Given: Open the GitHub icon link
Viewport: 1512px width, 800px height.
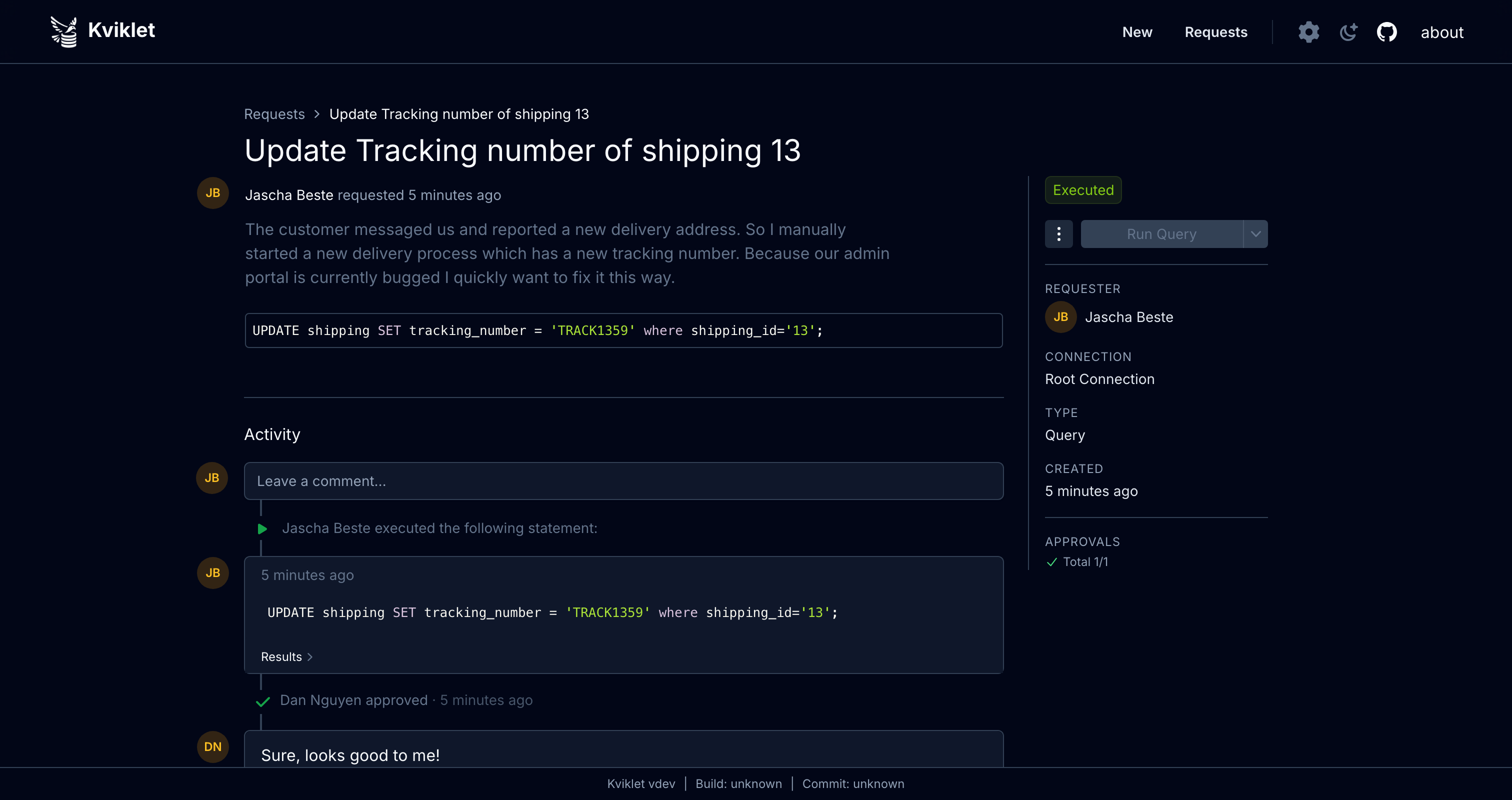Looking at the screenshot, I should click(1387, 32).
